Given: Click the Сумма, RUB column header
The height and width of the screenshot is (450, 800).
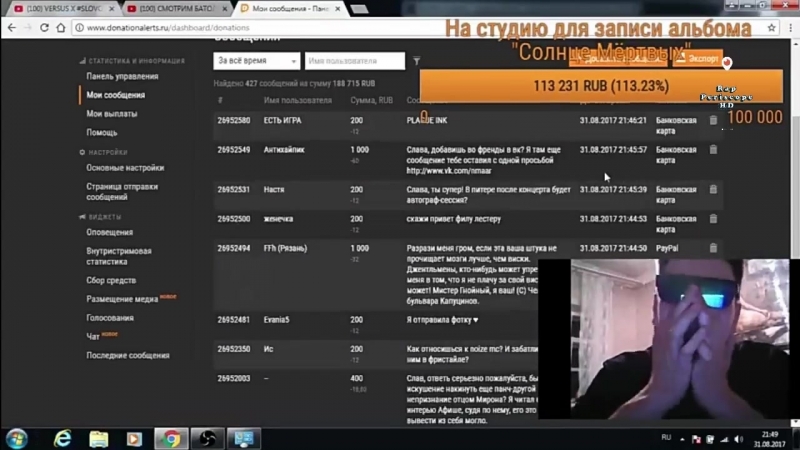Looking at the screenshot, I should (x=371, y=101).
